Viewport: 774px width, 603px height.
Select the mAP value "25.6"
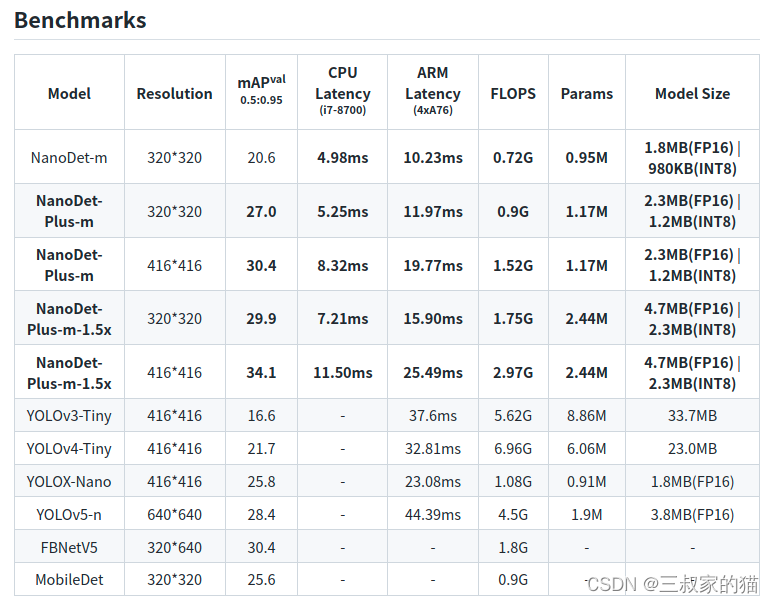[x=261, y=579]
